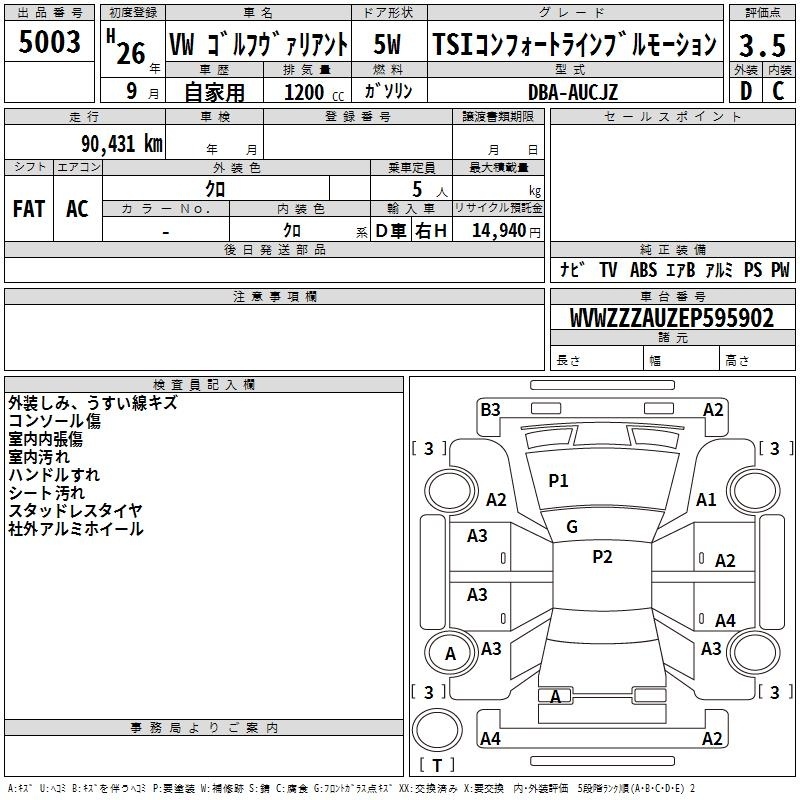Click the interior grade C cell
Screen dimensions: 800x800
777,92
